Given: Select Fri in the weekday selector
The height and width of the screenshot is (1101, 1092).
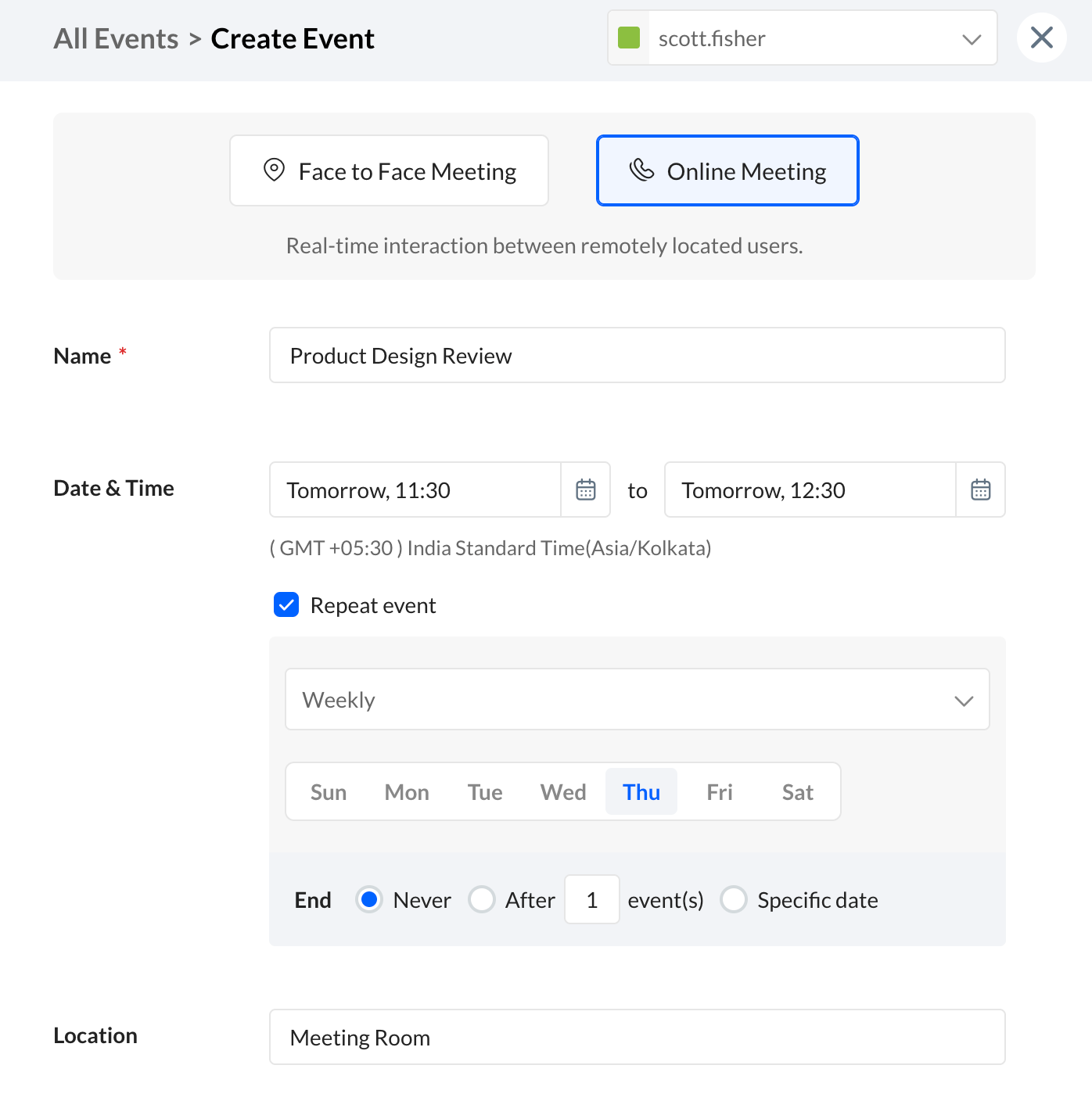Looking at the screenshot, I should pos(720,792).
